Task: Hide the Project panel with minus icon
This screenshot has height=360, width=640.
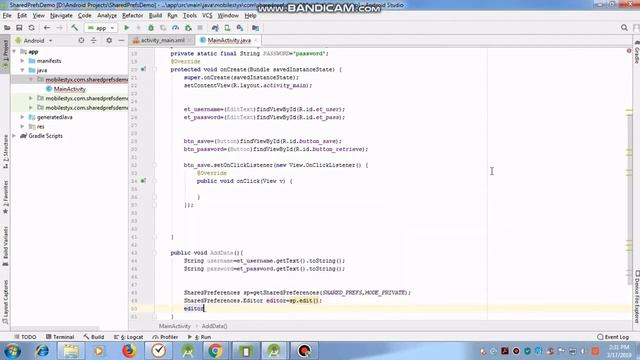Action: tap(121, 40)
